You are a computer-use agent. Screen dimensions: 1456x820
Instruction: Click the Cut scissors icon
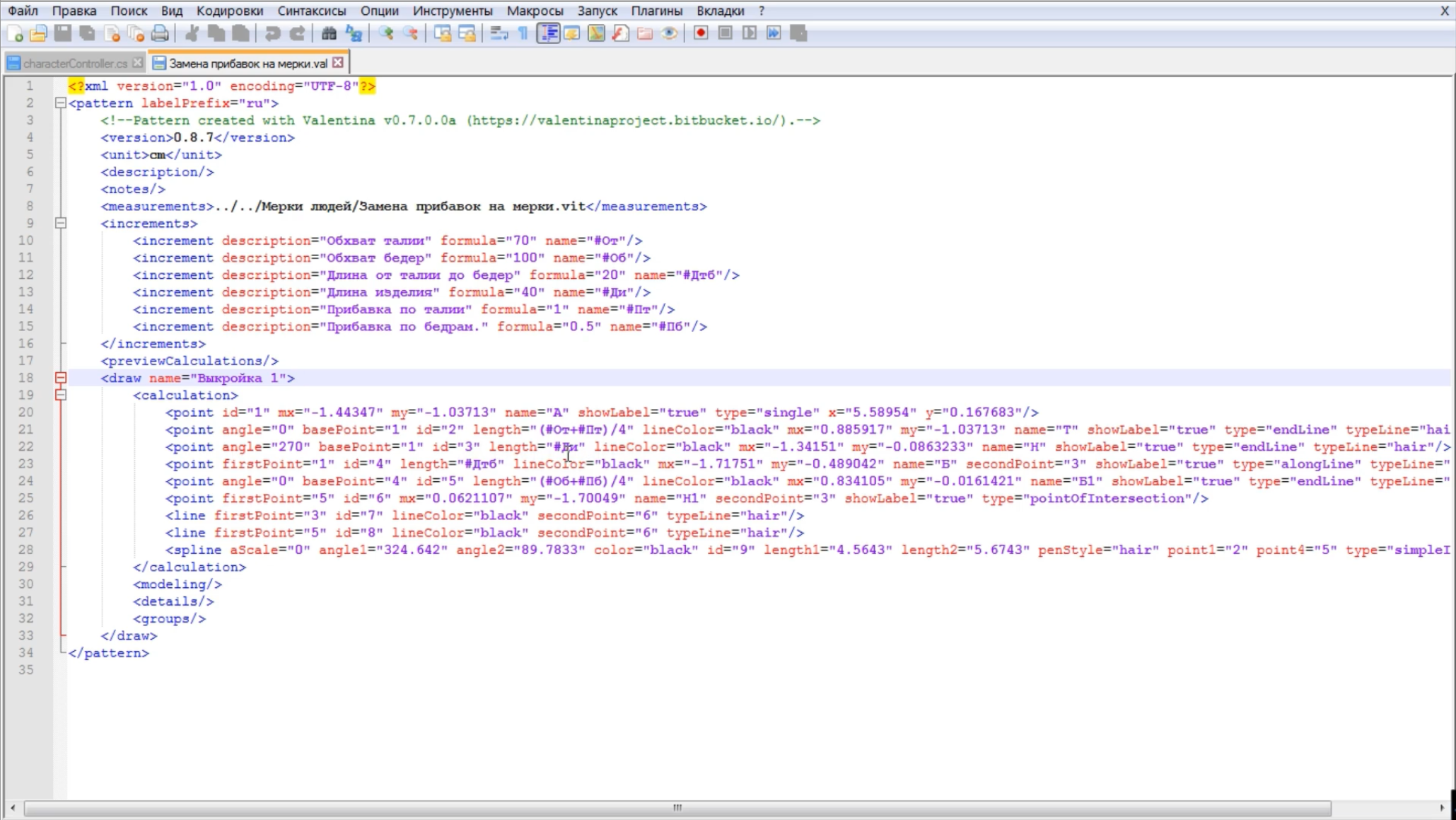(x=191, y=33)
